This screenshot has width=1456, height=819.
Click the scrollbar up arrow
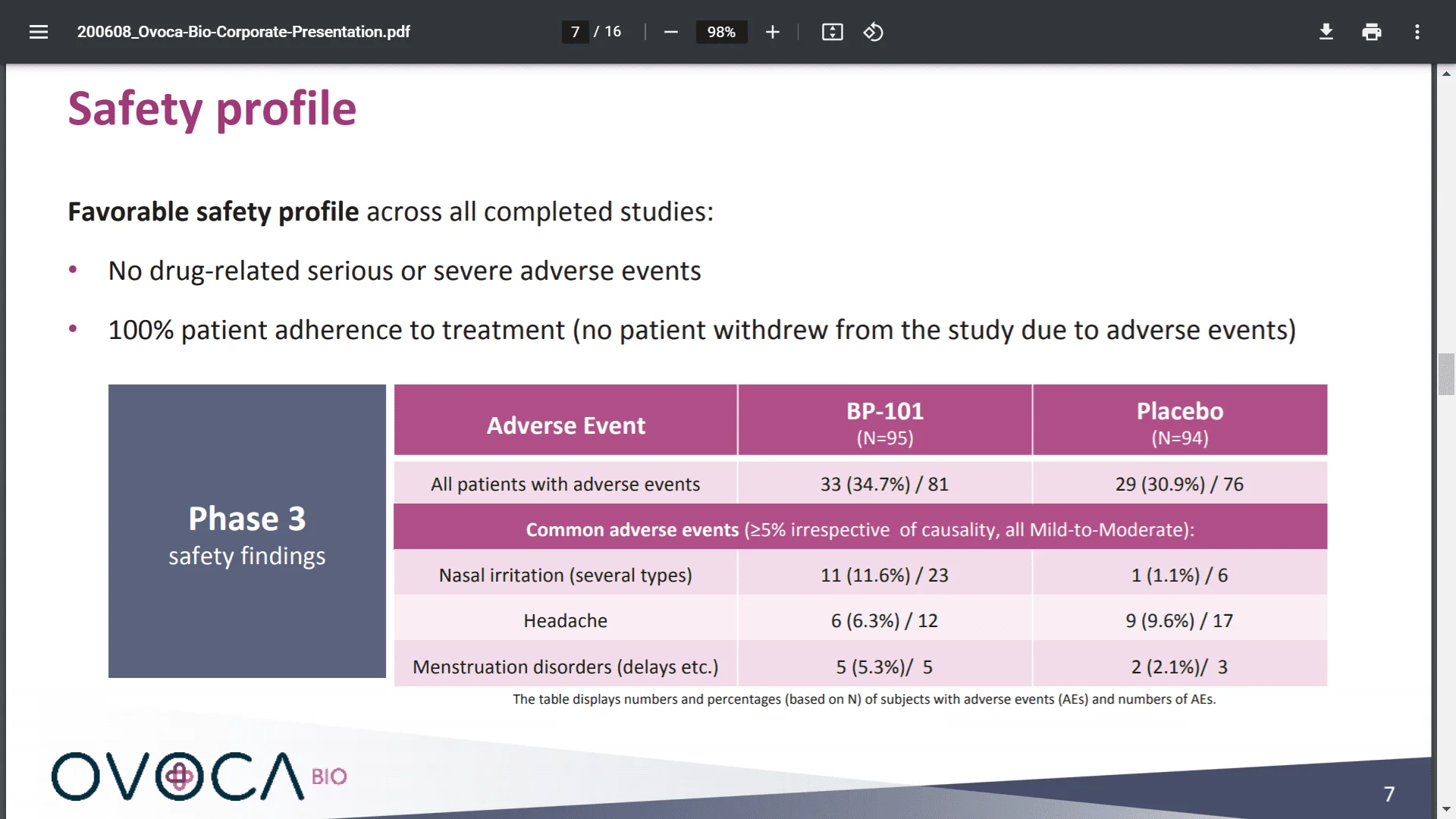coord(1445,74)
